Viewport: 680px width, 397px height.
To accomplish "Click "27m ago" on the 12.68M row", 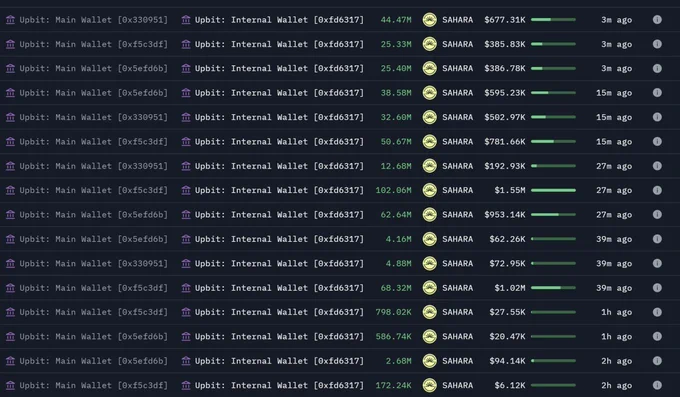I will tap(614, 166).
